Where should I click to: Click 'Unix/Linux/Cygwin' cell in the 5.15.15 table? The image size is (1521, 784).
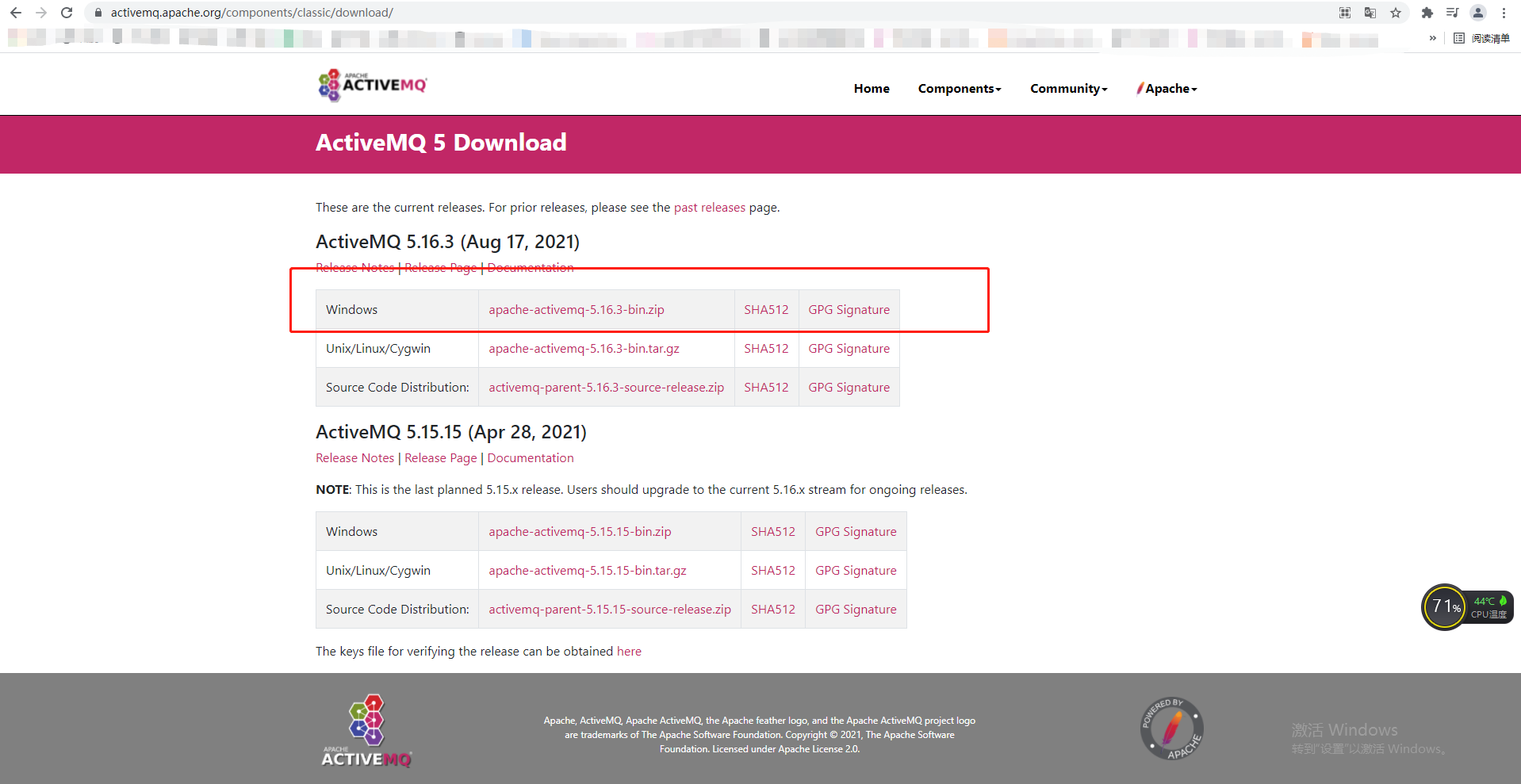(x=397, y=571)
